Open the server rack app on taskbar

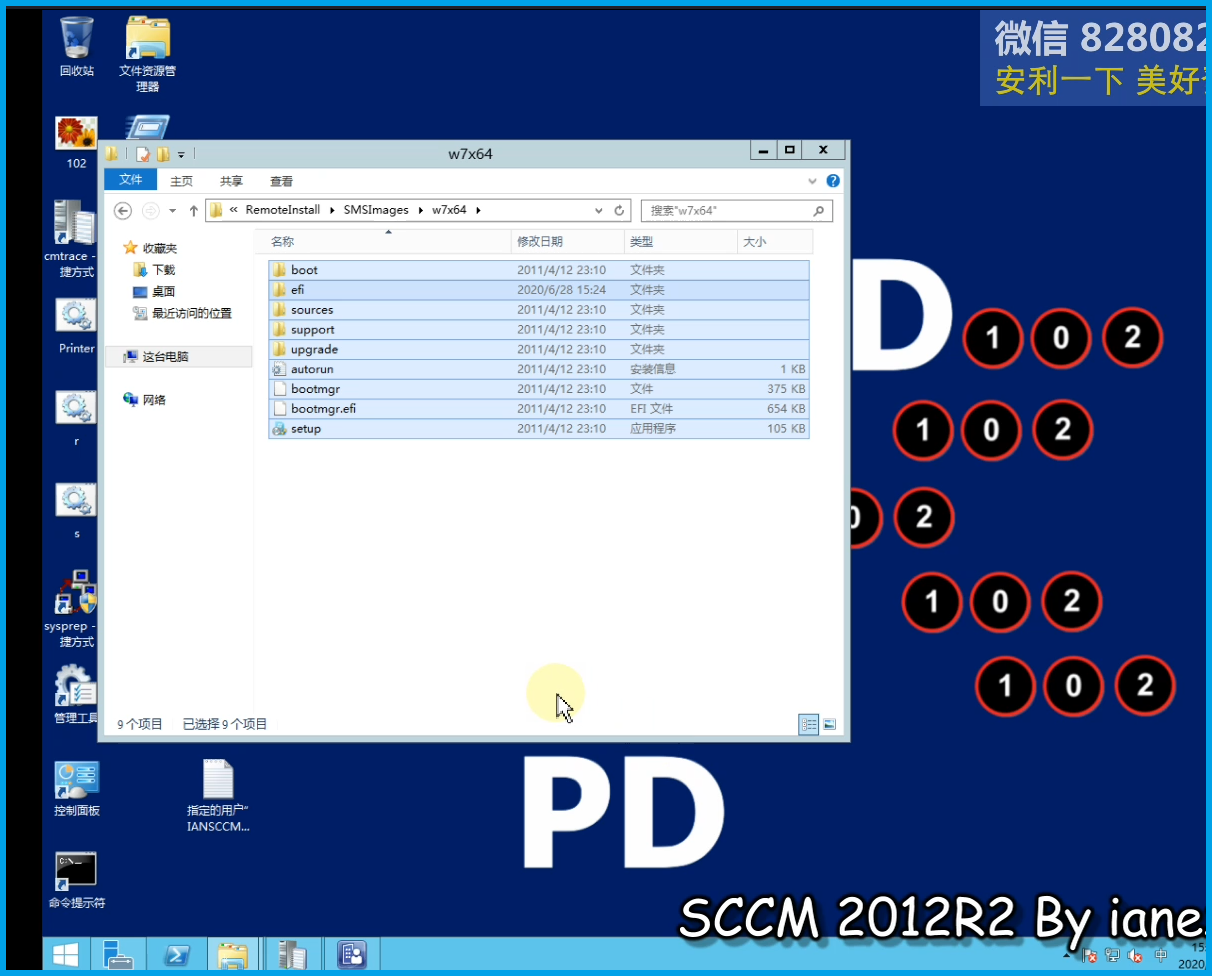click(292, 955)
